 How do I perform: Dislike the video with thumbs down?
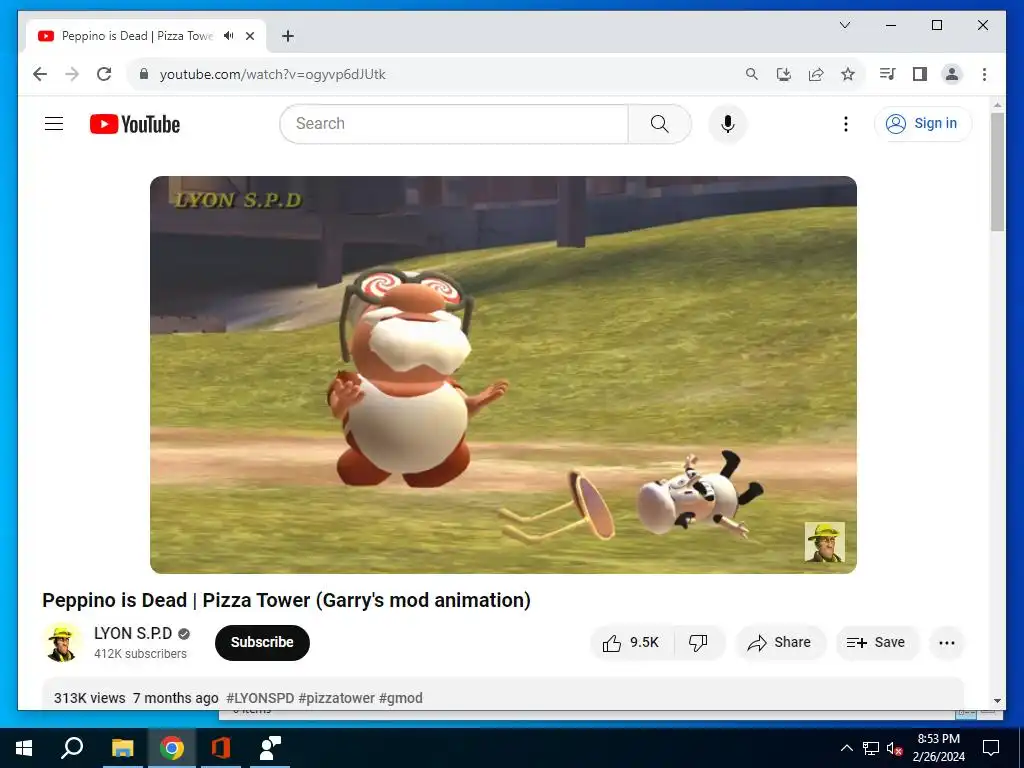pos(699,643)
